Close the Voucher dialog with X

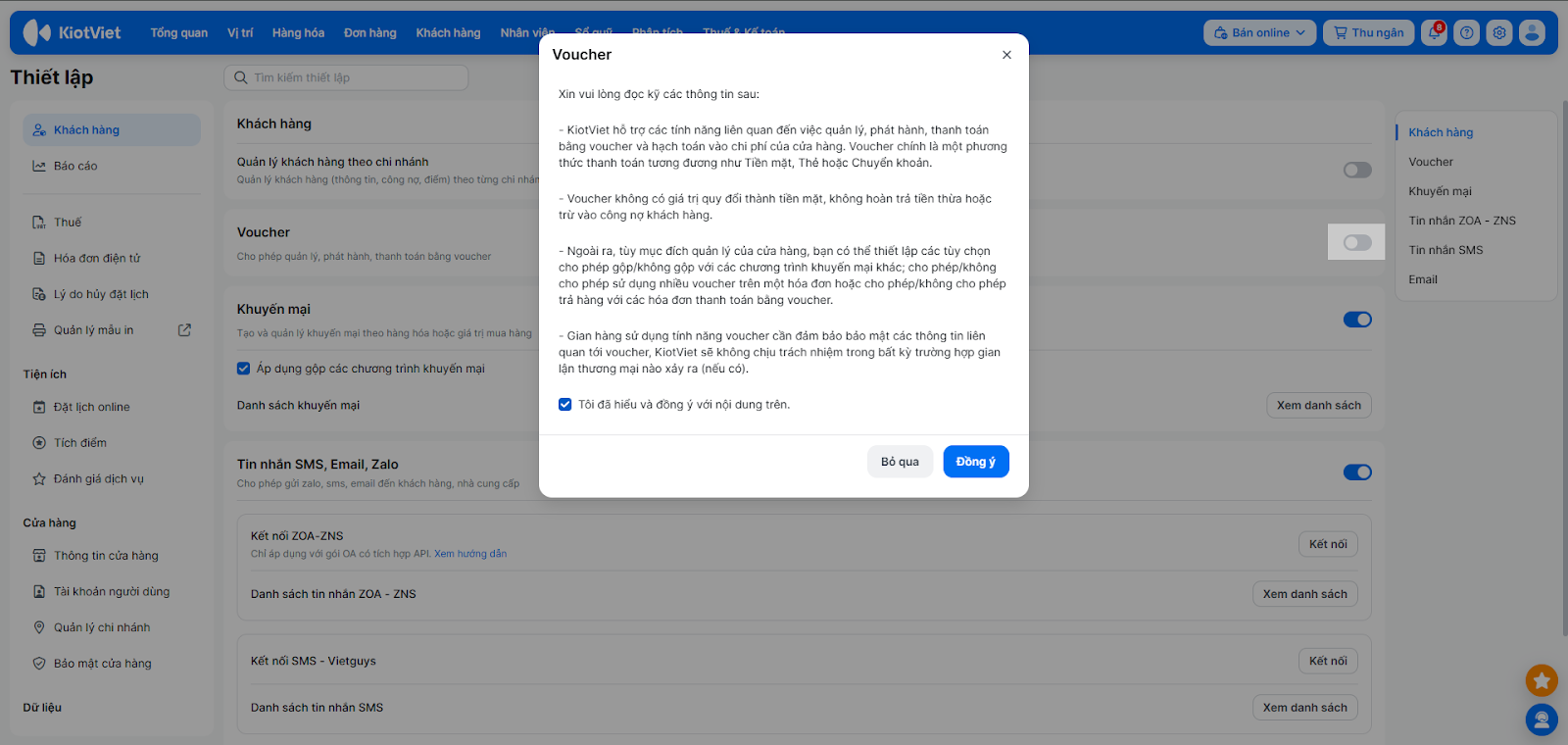pos(1006,55)
